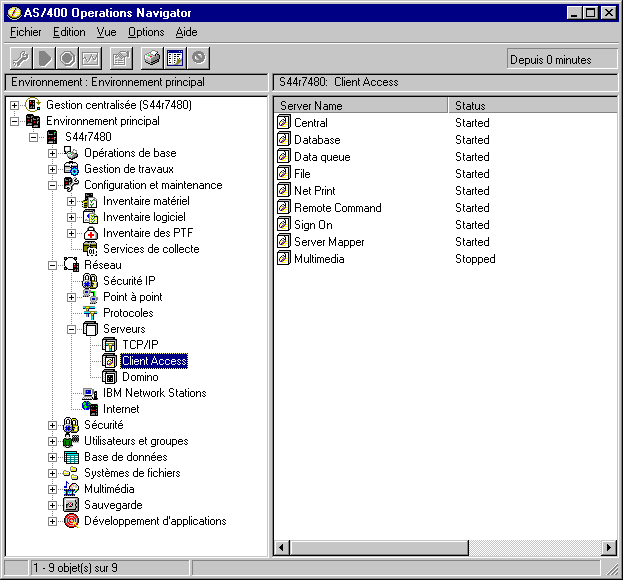Screen dimensions: 623x580
Task: Select the stopped Multimedia server icon
Action: click(x=284, y=258)
